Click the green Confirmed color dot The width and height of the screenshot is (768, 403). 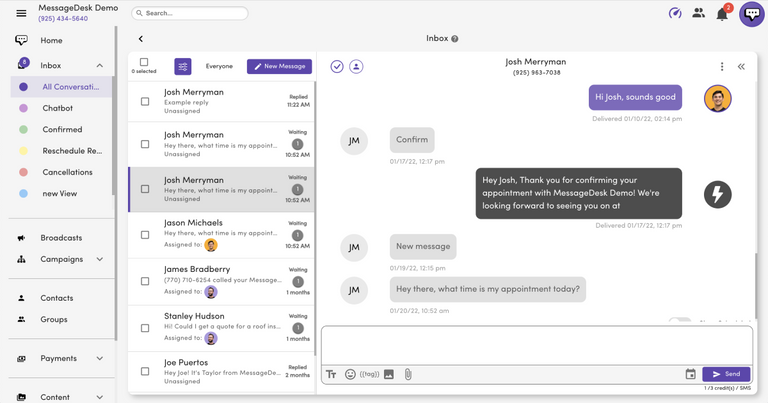click(x=23, y=130)
